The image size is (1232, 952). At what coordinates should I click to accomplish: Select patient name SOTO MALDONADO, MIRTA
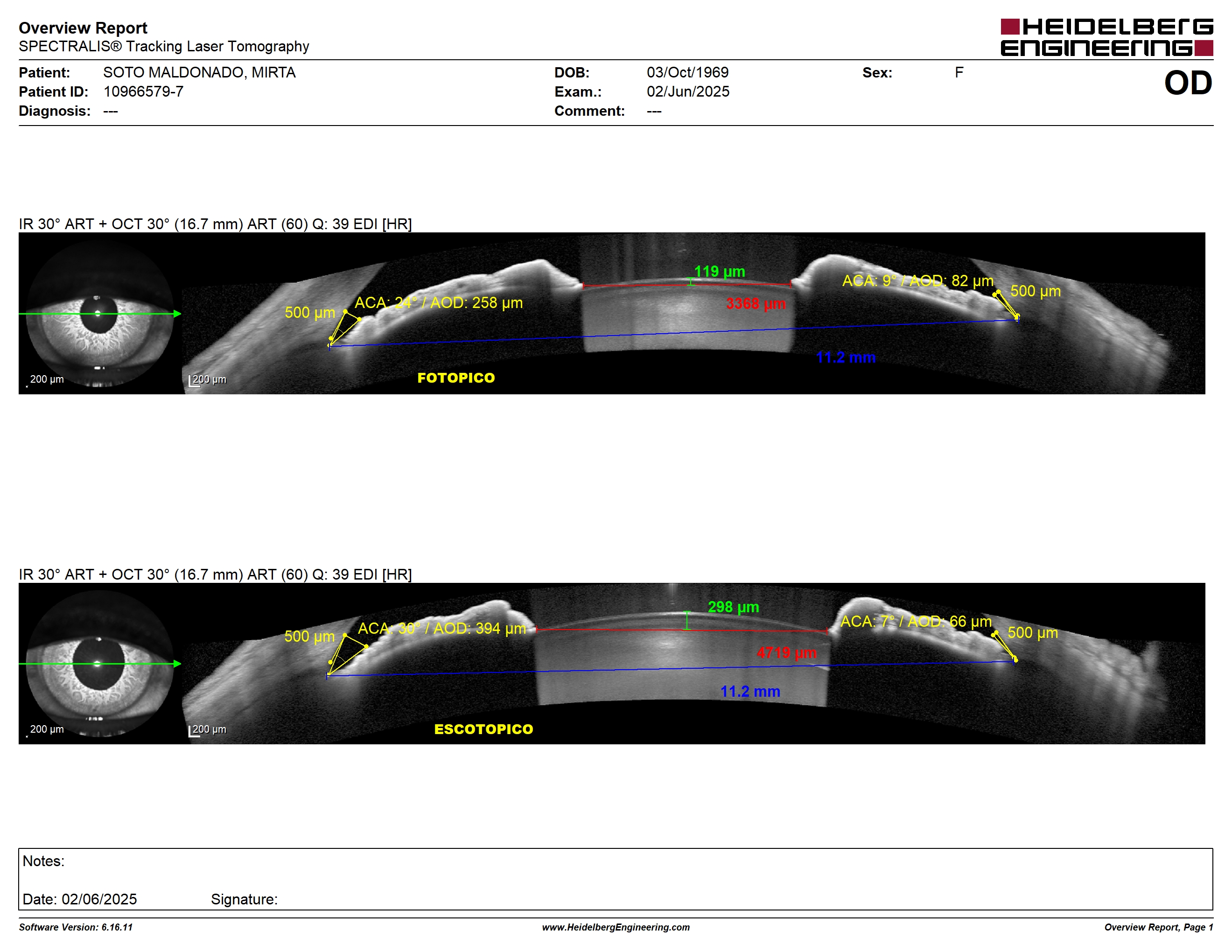coord(199,72)
